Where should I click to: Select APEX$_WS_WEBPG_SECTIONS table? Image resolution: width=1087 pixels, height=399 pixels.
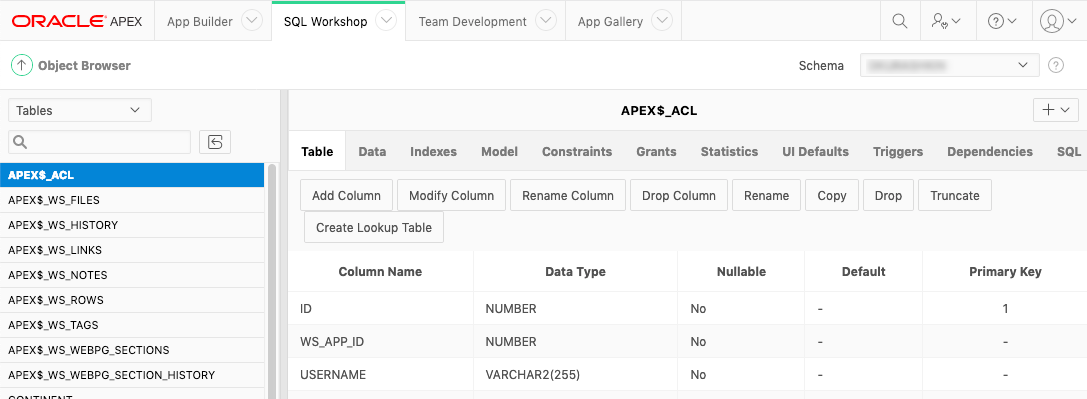point(132,350)
